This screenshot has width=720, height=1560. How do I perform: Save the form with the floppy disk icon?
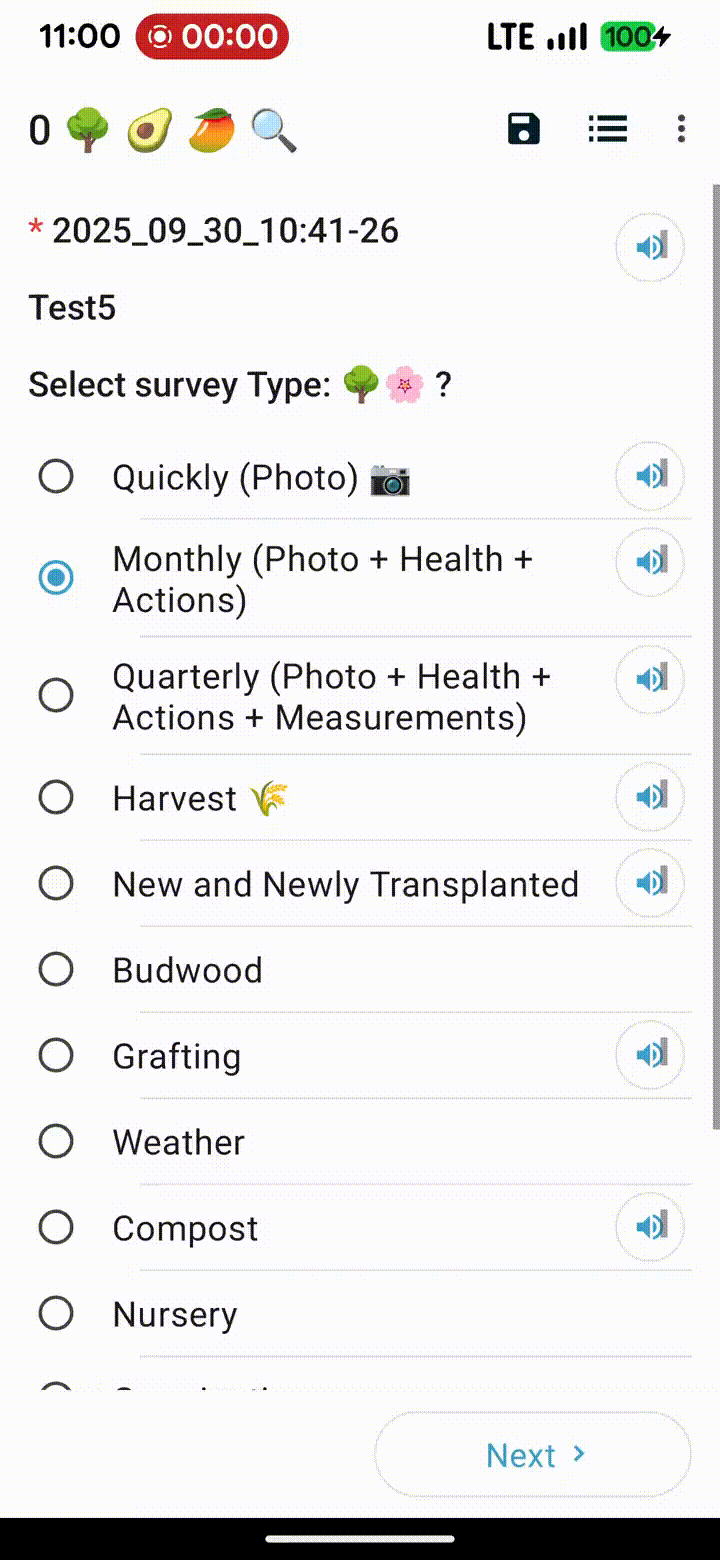[524, 129]
